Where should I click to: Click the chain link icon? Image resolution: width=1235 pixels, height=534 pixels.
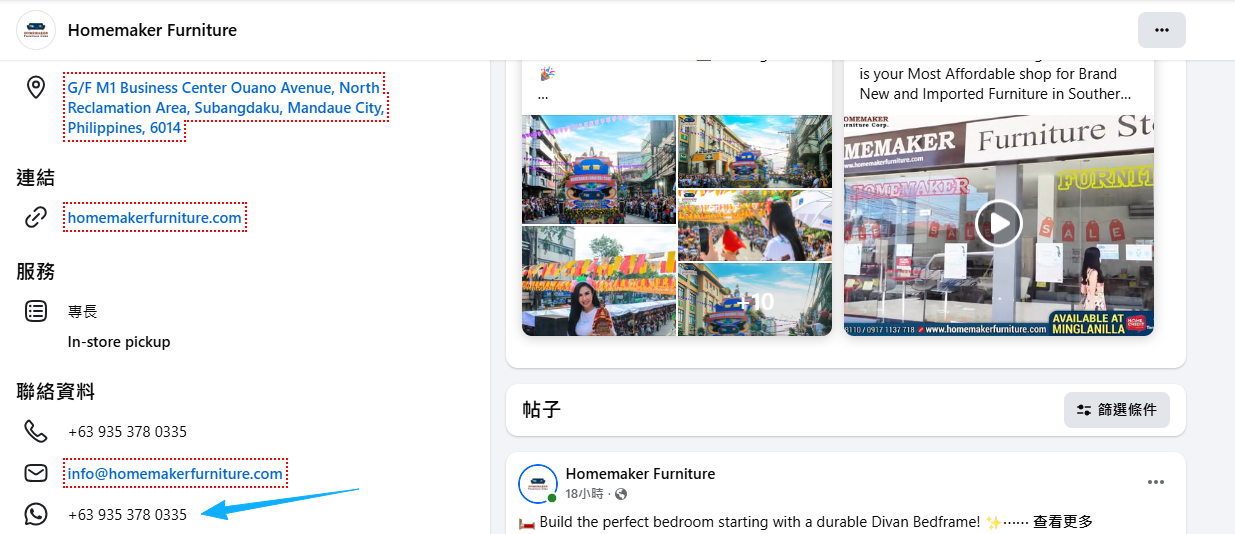(36, 217)
